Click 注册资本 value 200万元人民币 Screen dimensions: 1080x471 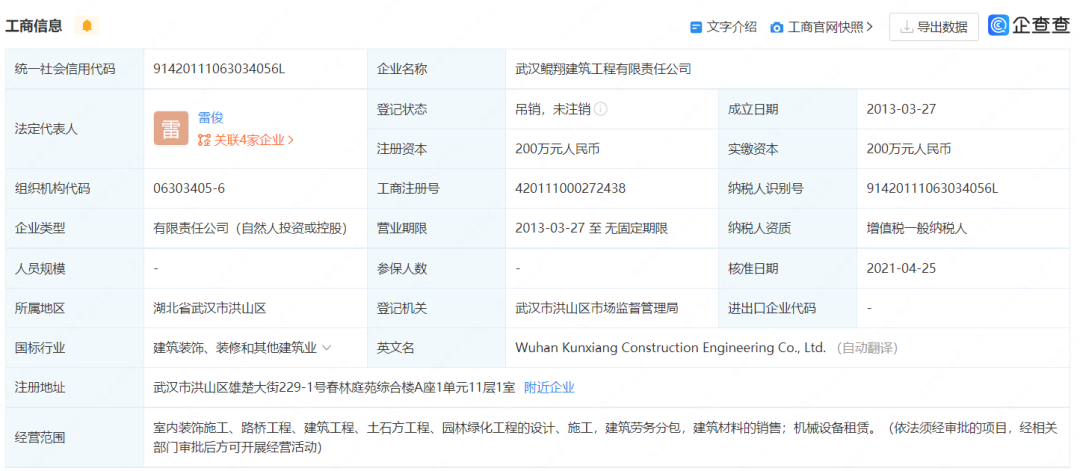click(559, 149)
